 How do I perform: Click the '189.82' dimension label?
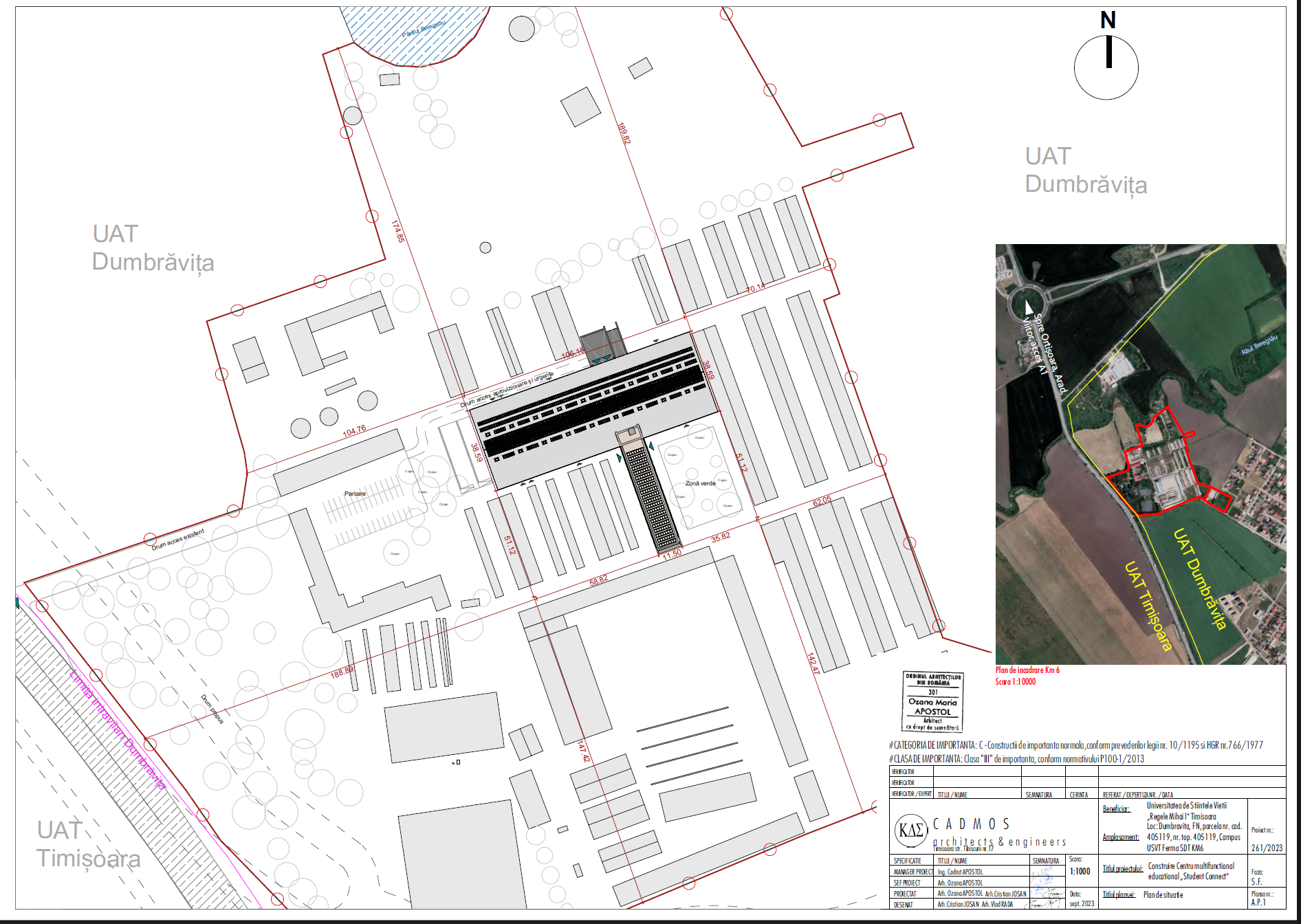click(624, 133)
